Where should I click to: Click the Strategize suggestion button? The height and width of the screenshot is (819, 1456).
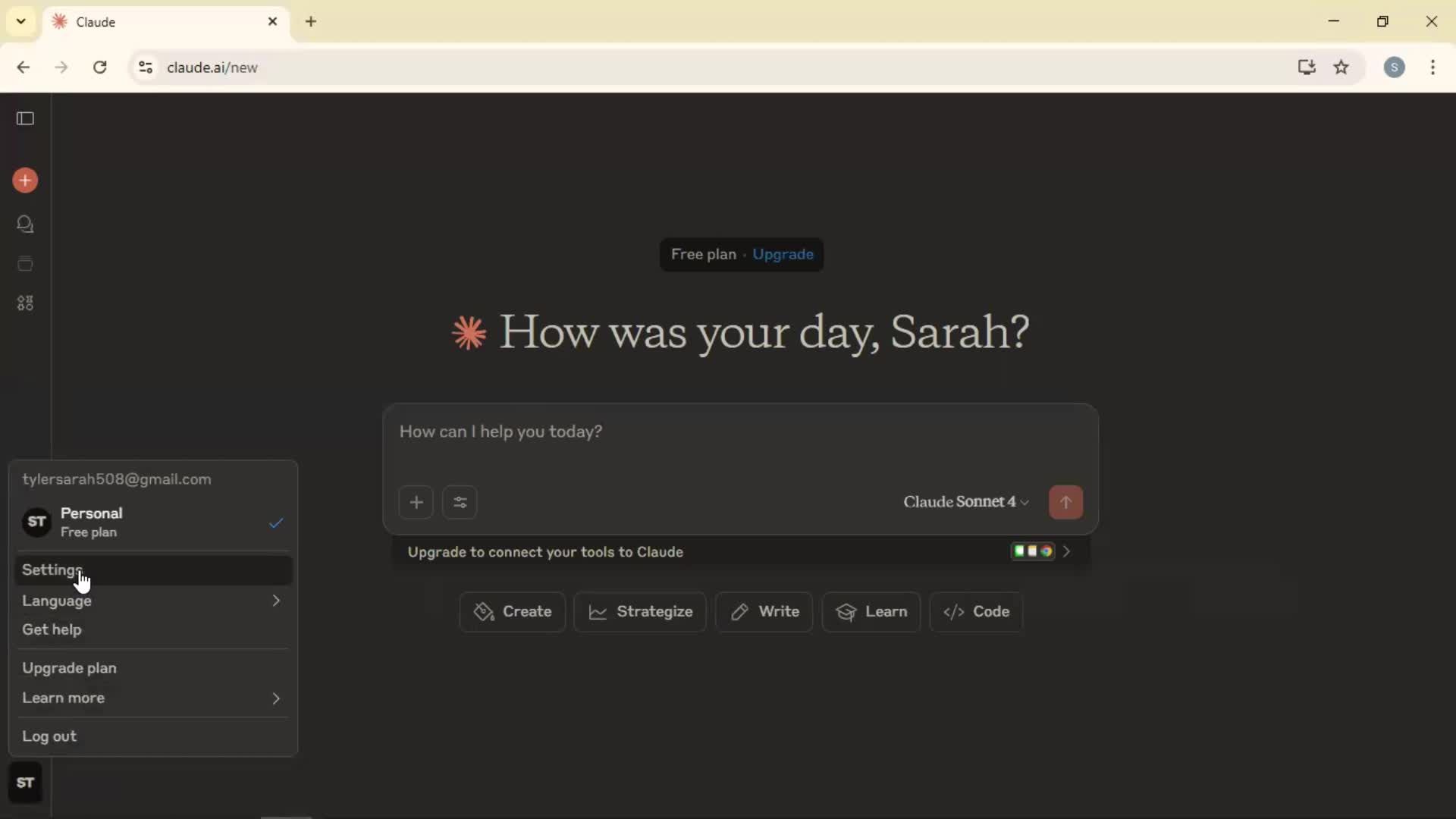tap(640, 612)
